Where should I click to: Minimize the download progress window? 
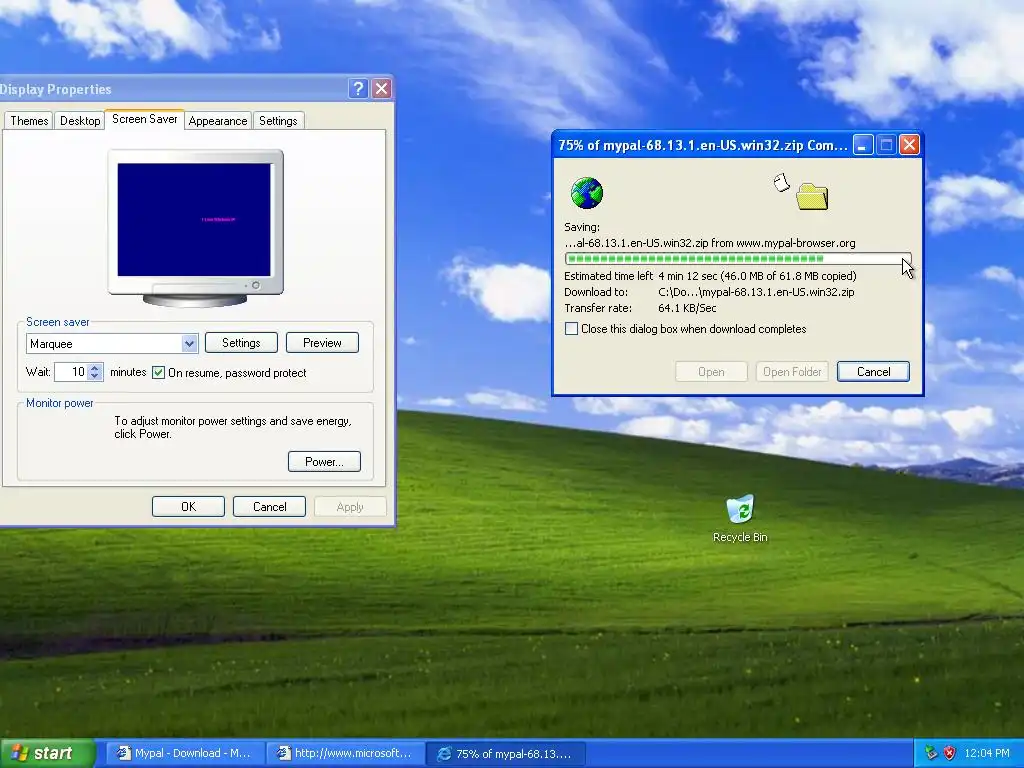coord(863,145)
